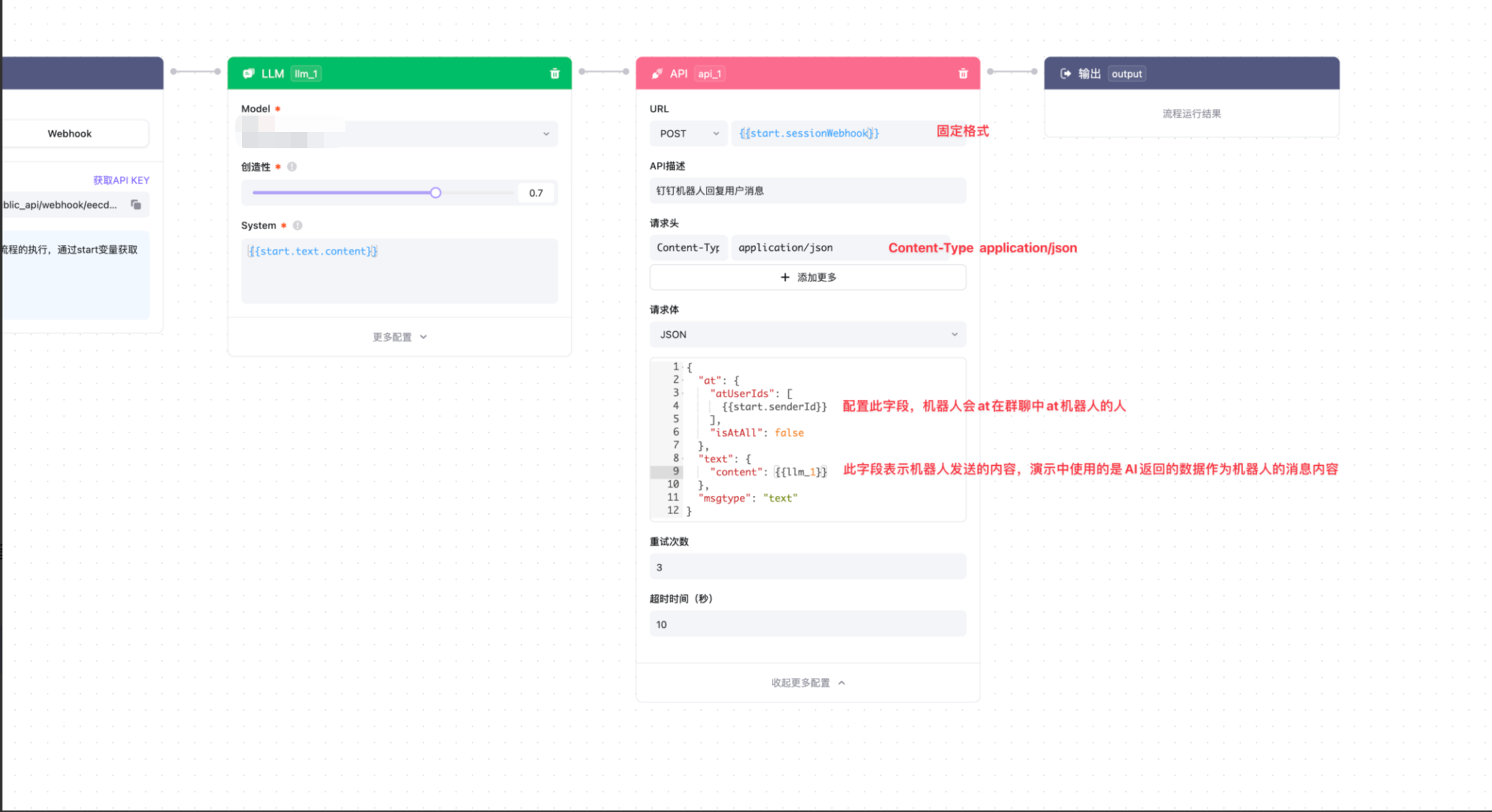Open the 获取API KEY link
The height and width of the screenshot is (812, 1492).
(x=121, y=180)
